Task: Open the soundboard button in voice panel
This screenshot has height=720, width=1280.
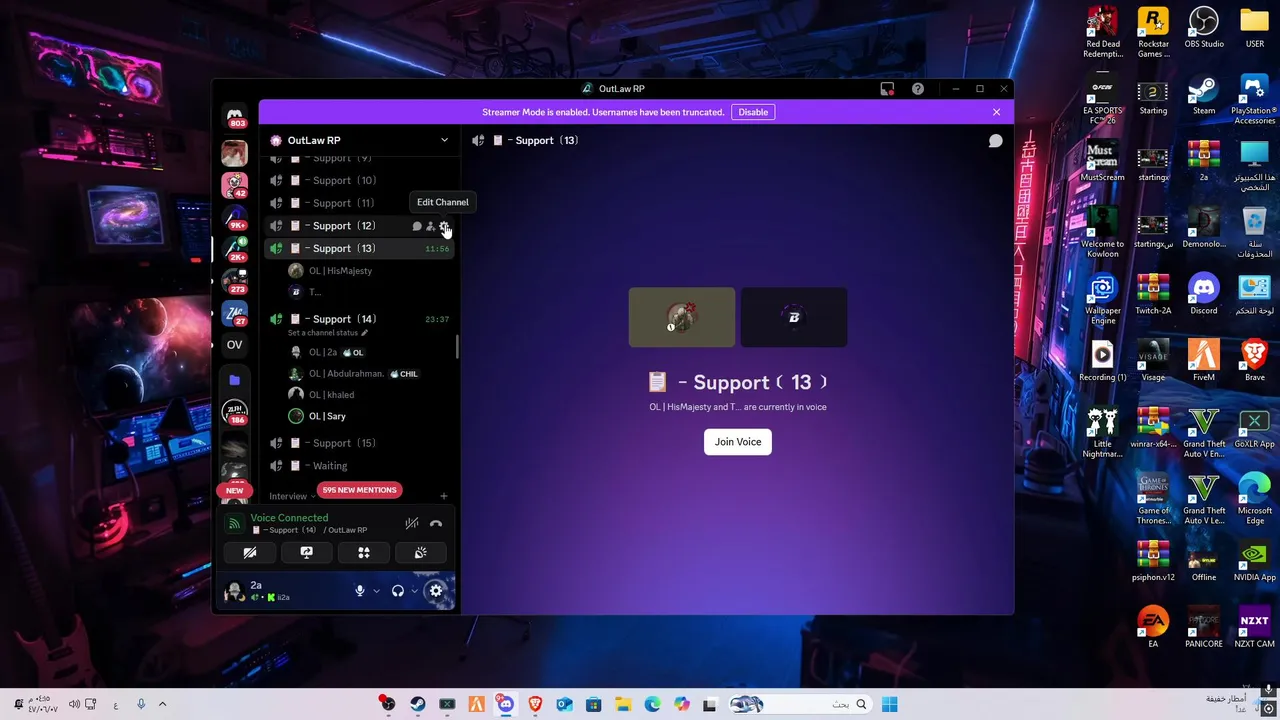Action: point(421,552)
